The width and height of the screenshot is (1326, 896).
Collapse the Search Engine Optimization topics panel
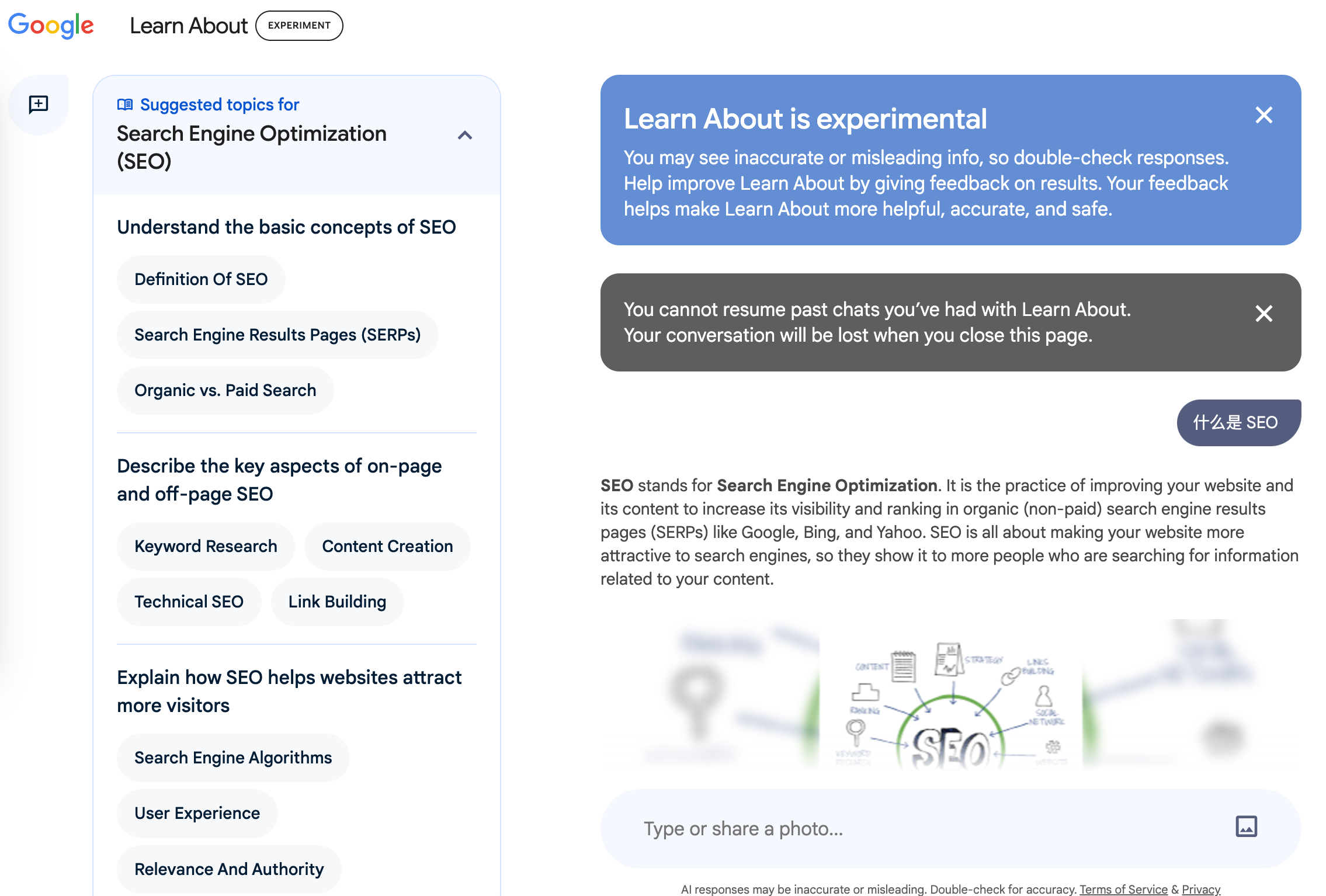click(x=465, y=136)
